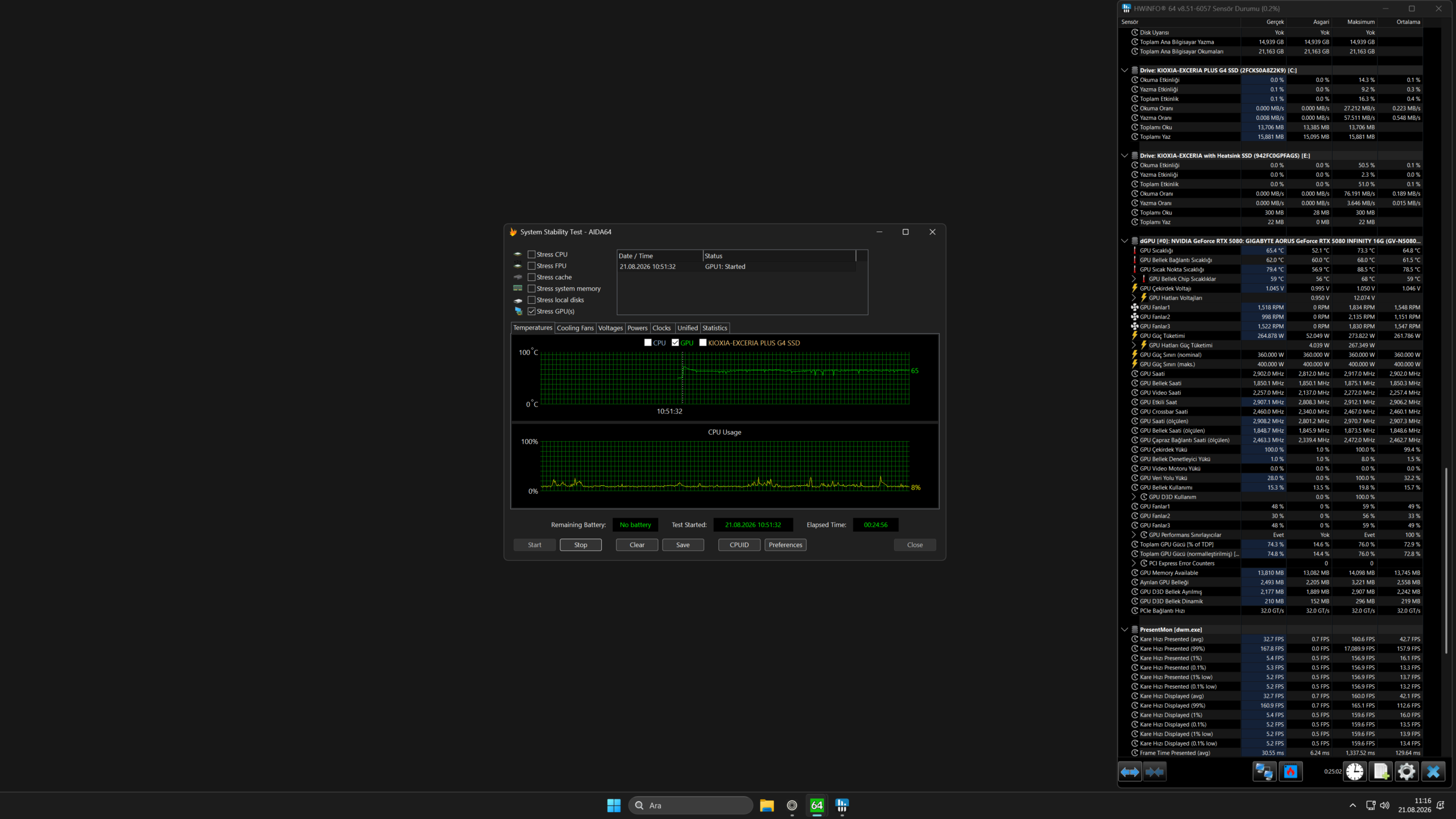Screen dimensions: 1456x819
Task: Click HWiNFO vertical scrollbar thumb
Action: tap(1446, 561)
